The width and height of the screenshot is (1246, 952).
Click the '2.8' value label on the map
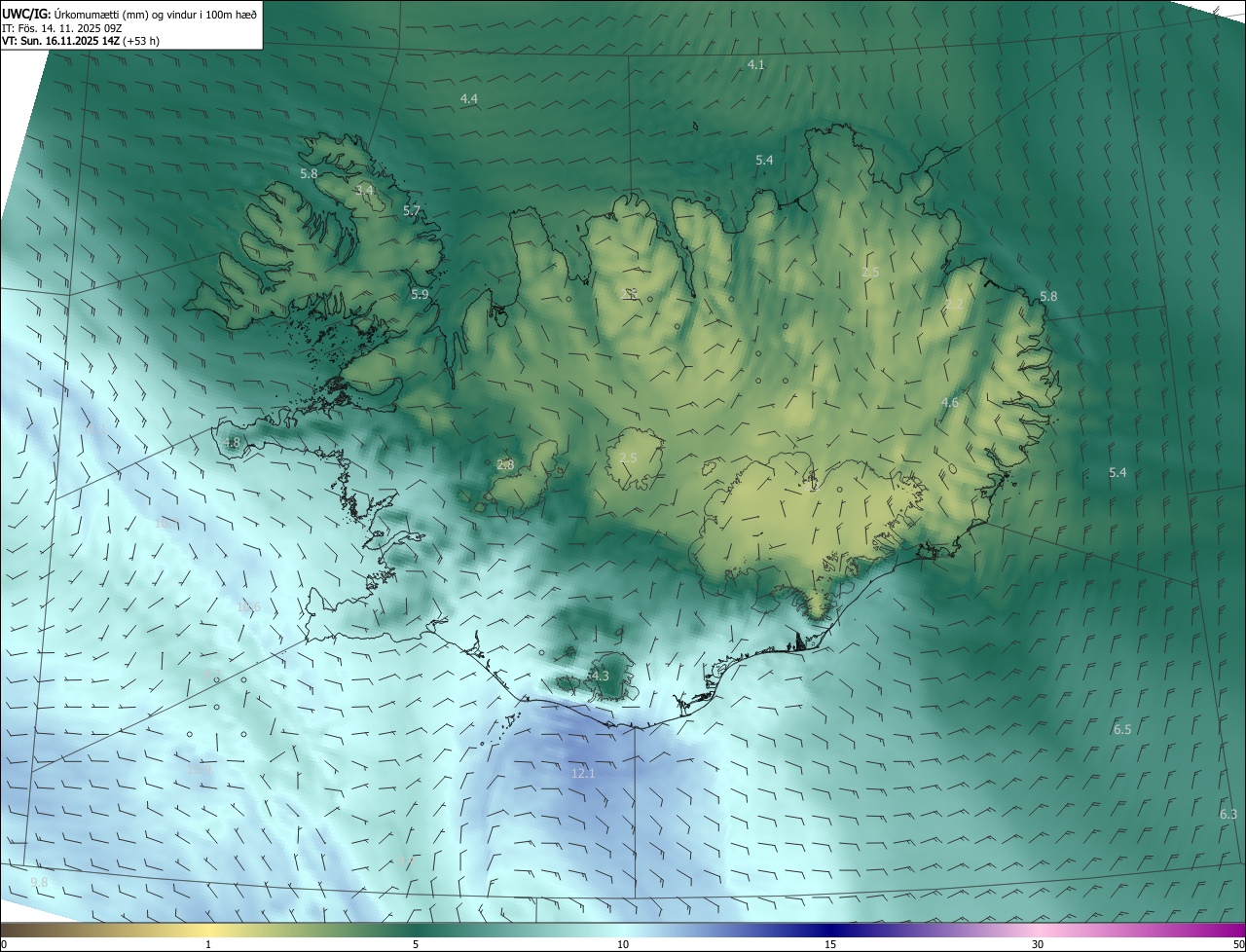point(505,465)
